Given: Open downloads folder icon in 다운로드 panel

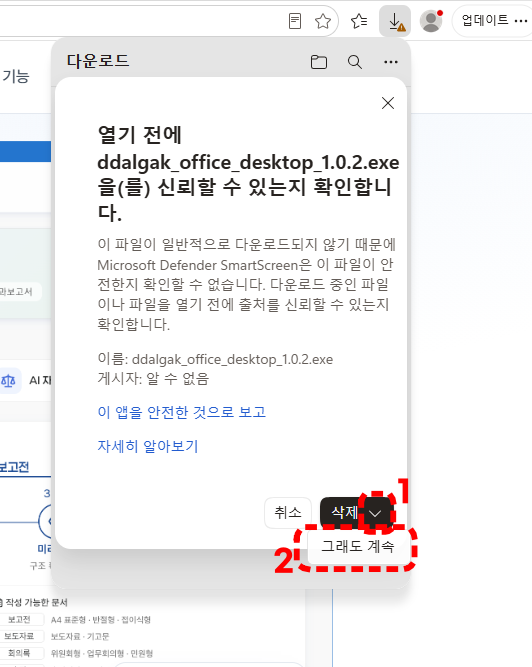Looking at the screenshot, I should [319, 62].
